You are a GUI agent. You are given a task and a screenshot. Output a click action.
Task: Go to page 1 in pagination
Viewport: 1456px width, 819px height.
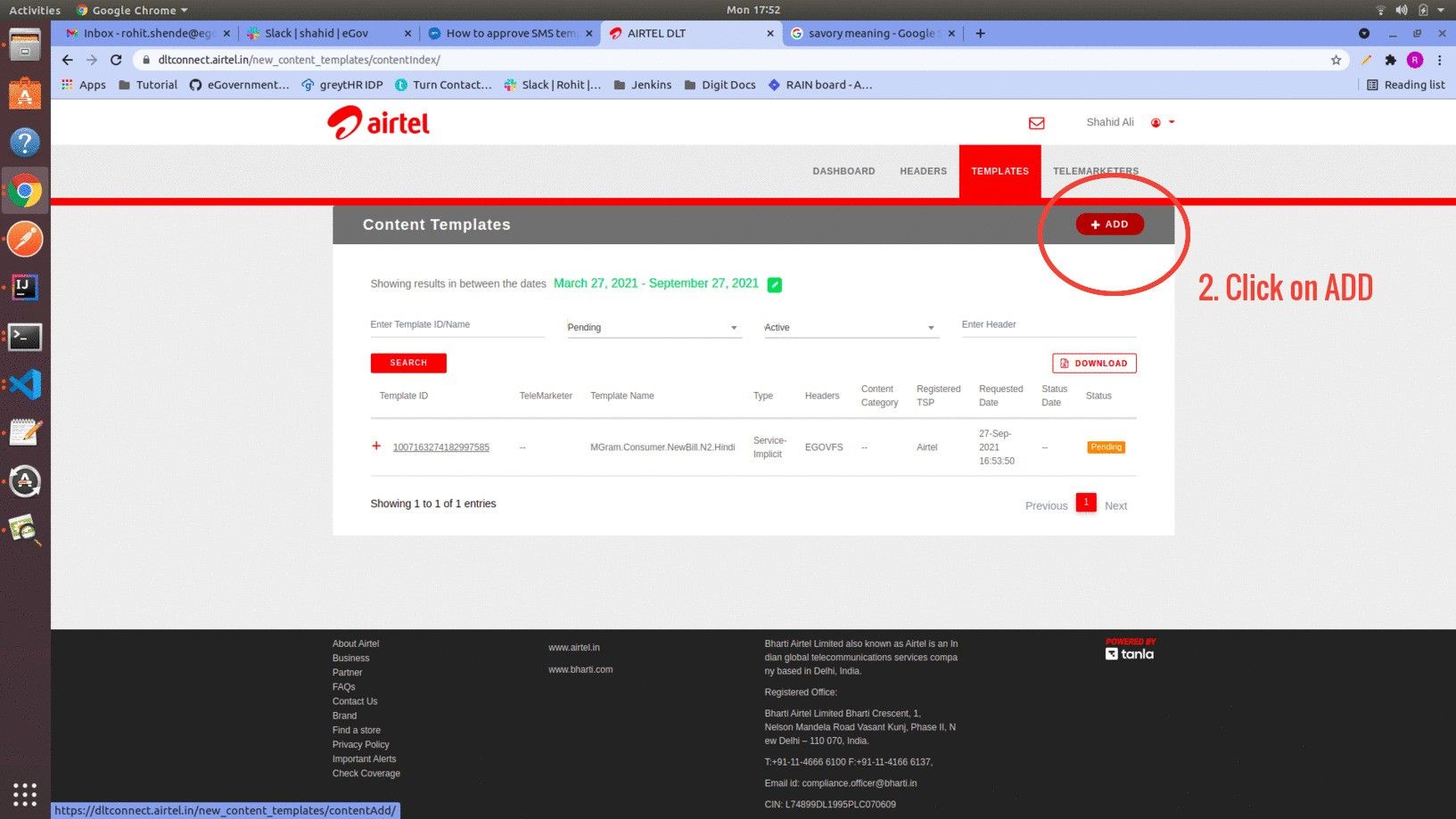pos(1085,503)
